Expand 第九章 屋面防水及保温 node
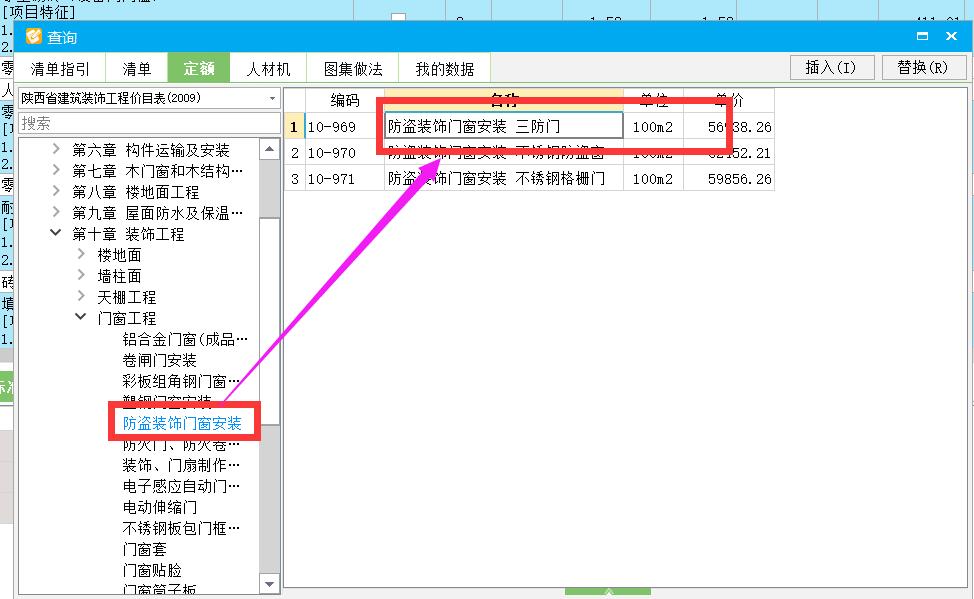 pyautogui.click(x=56, y=213)
